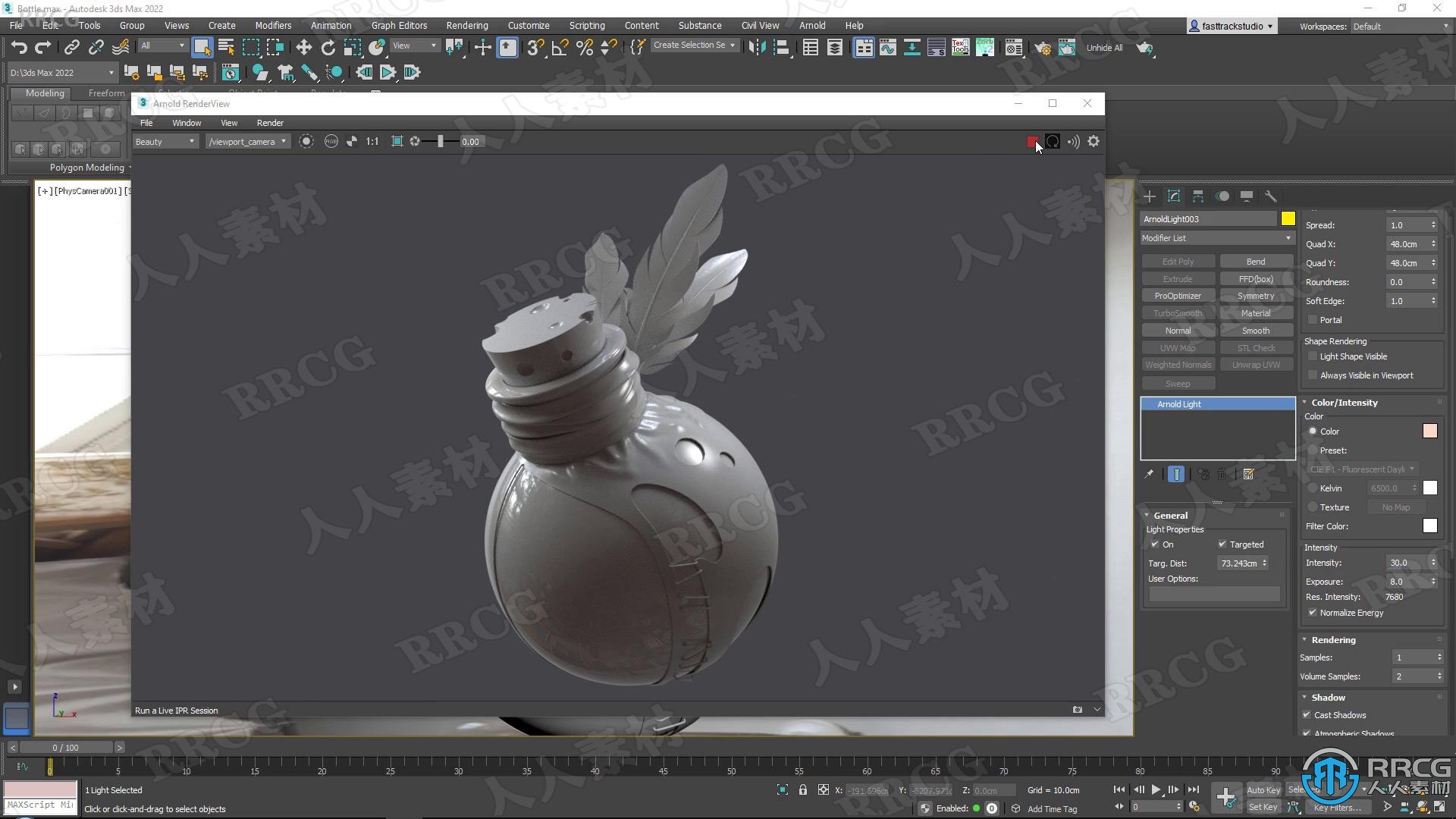The height and width of the screenshot is (819, 1456).
Task: Select the Texture radio button
Action: tap(1312, 507)
